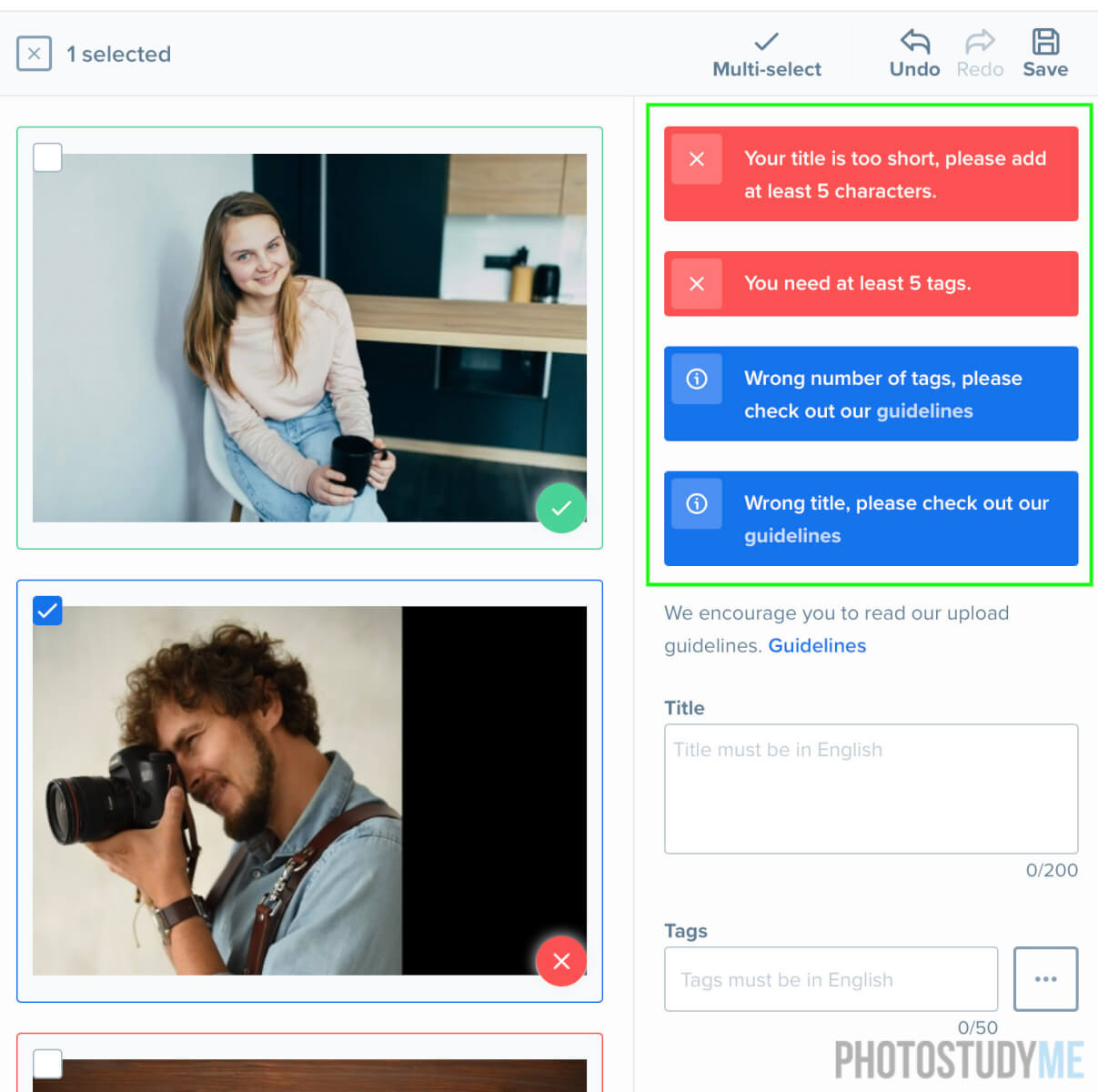Check the box on the third photo card

(47, 1064)
